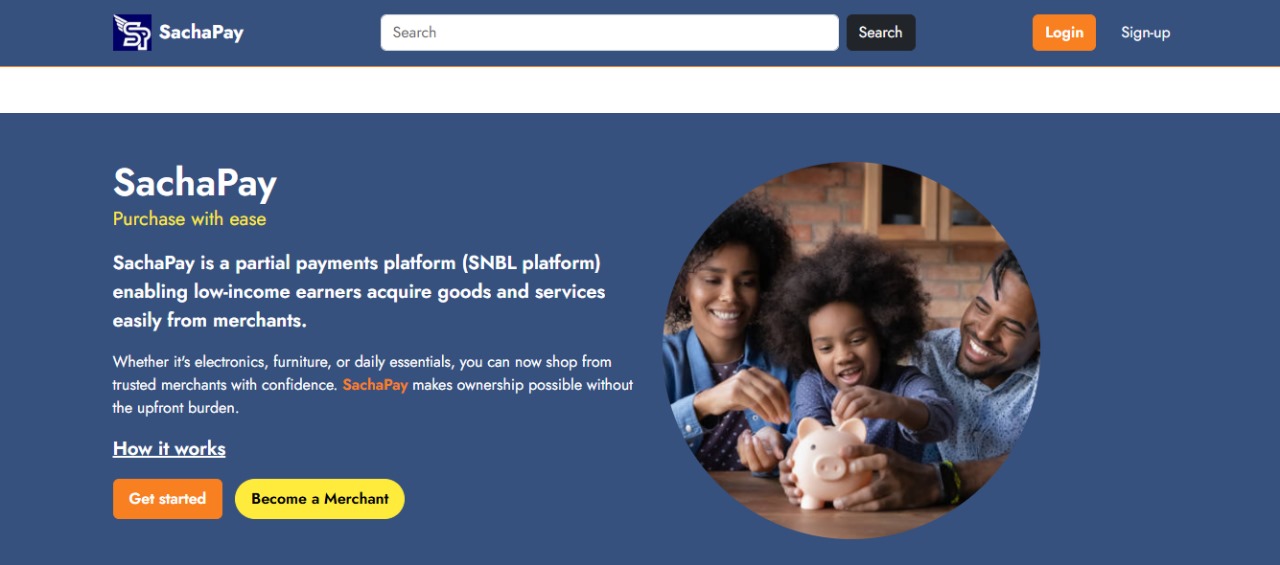Screen dimensions: 1280x565
Task: Click the yellow Purchase with ease tagline
Action: click(x=189, y=219)
